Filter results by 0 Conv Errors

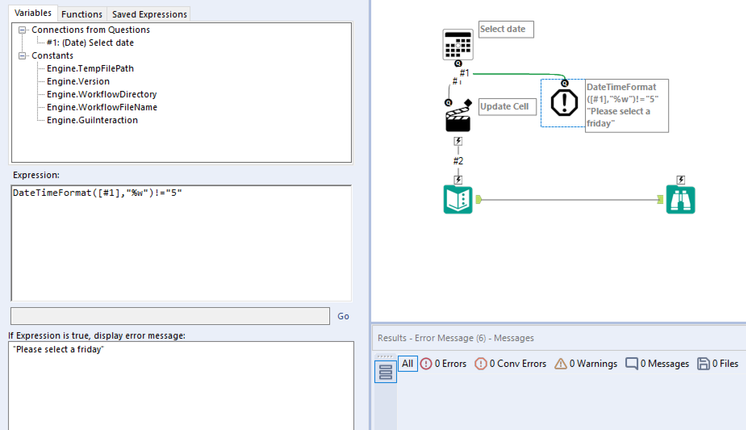pyautogui.click(x=511, y=363)
